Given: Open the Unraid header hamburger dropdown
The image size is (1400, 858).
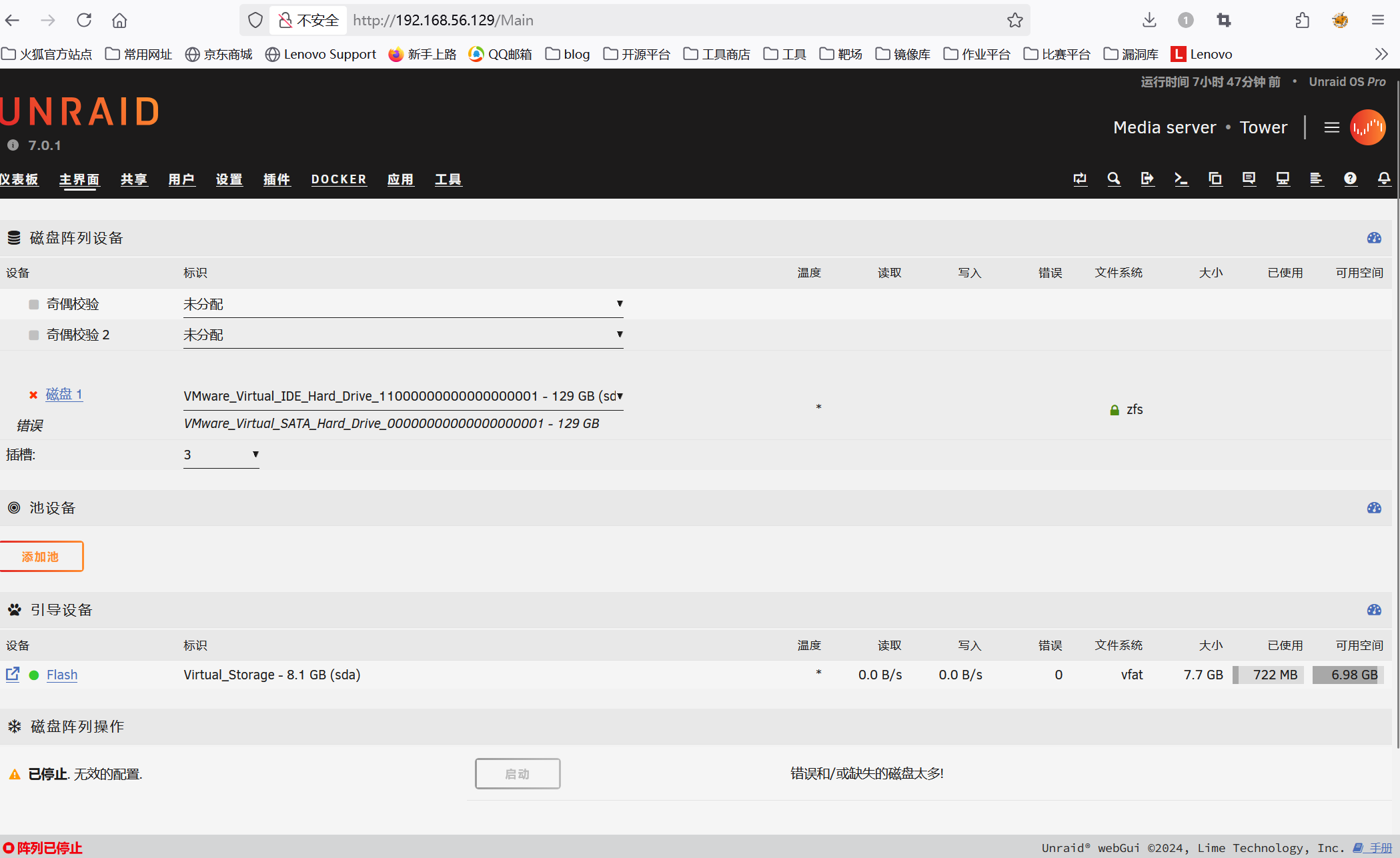Looking at the screenshot, I should coord(1332,127).
